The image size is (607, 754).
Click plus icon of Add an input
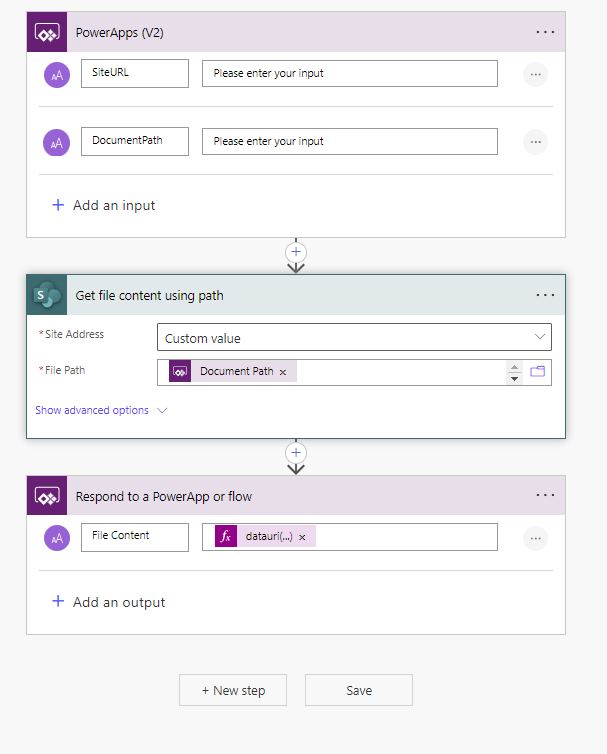pos(58,205)
